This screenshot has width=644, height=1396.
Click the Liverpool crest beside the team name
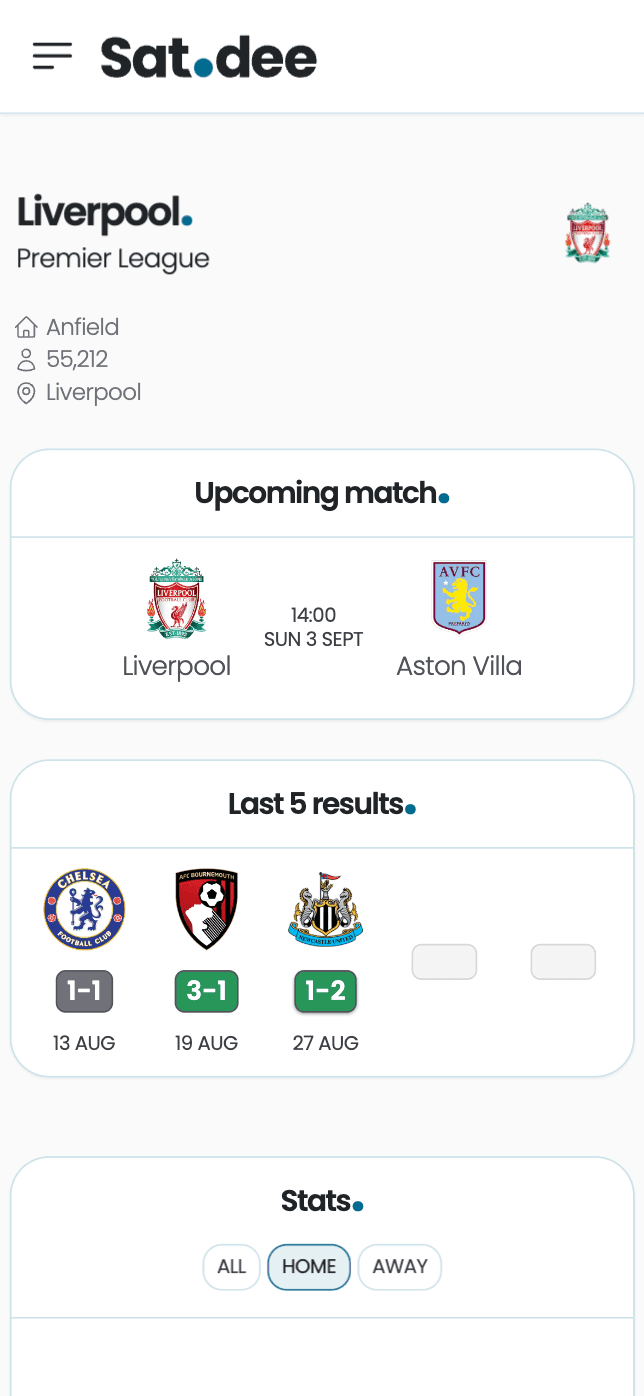[x=587, y=233]
